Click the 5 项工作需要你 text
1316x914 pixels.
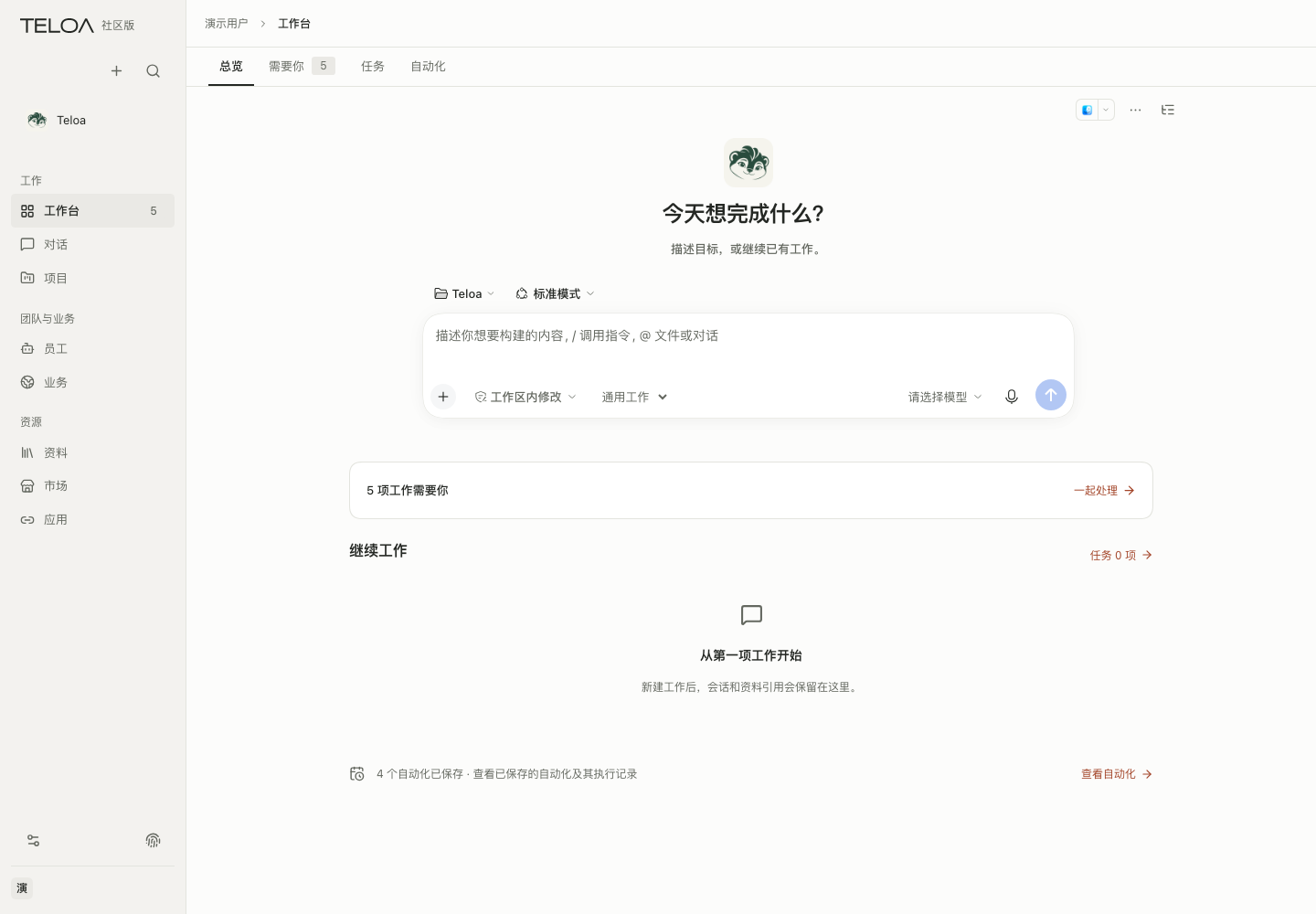pos(408,491)
